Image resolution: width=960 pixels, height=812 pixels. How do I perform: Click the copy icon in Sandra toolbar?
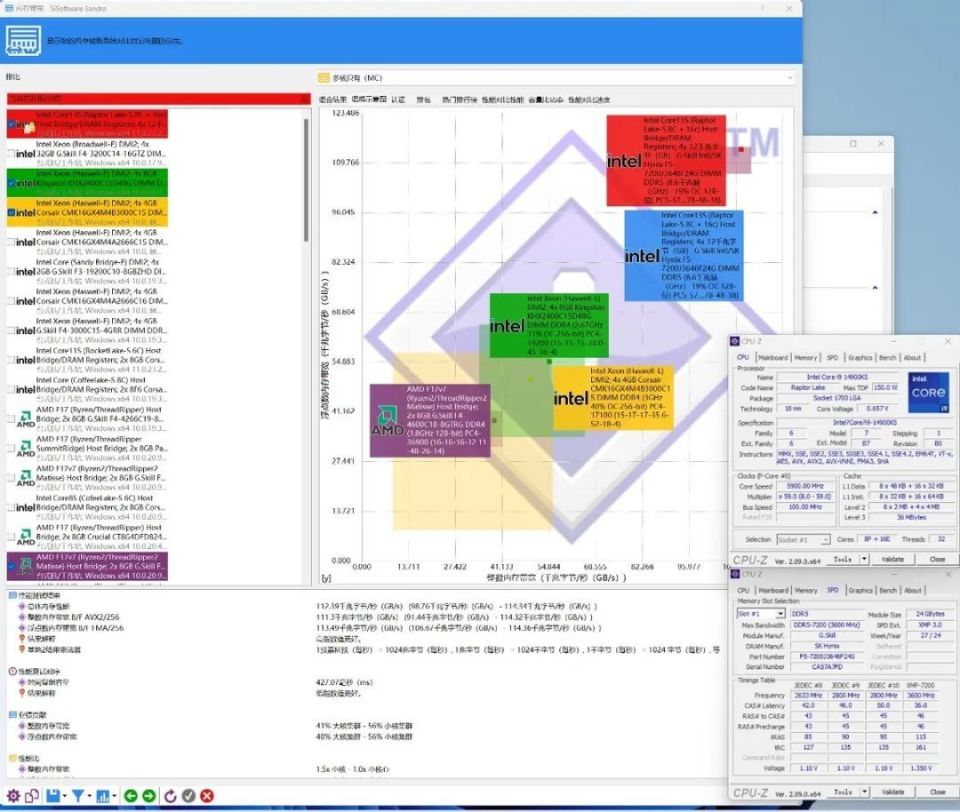(x=32, y=795)
